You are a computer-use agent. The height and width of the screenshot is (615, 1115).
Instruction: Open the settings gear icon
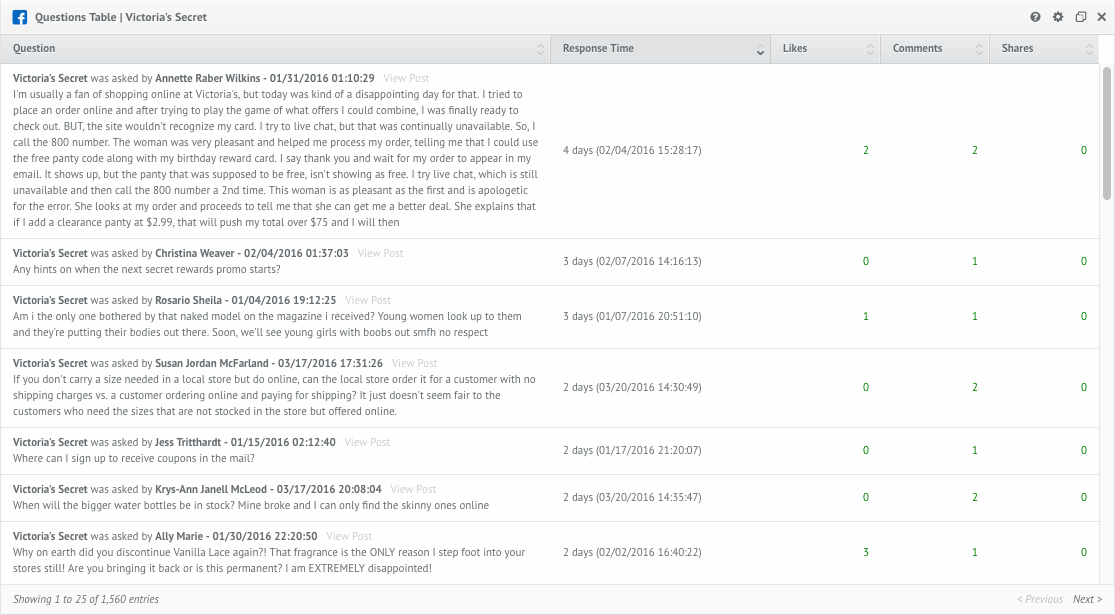click(1058, 17)
